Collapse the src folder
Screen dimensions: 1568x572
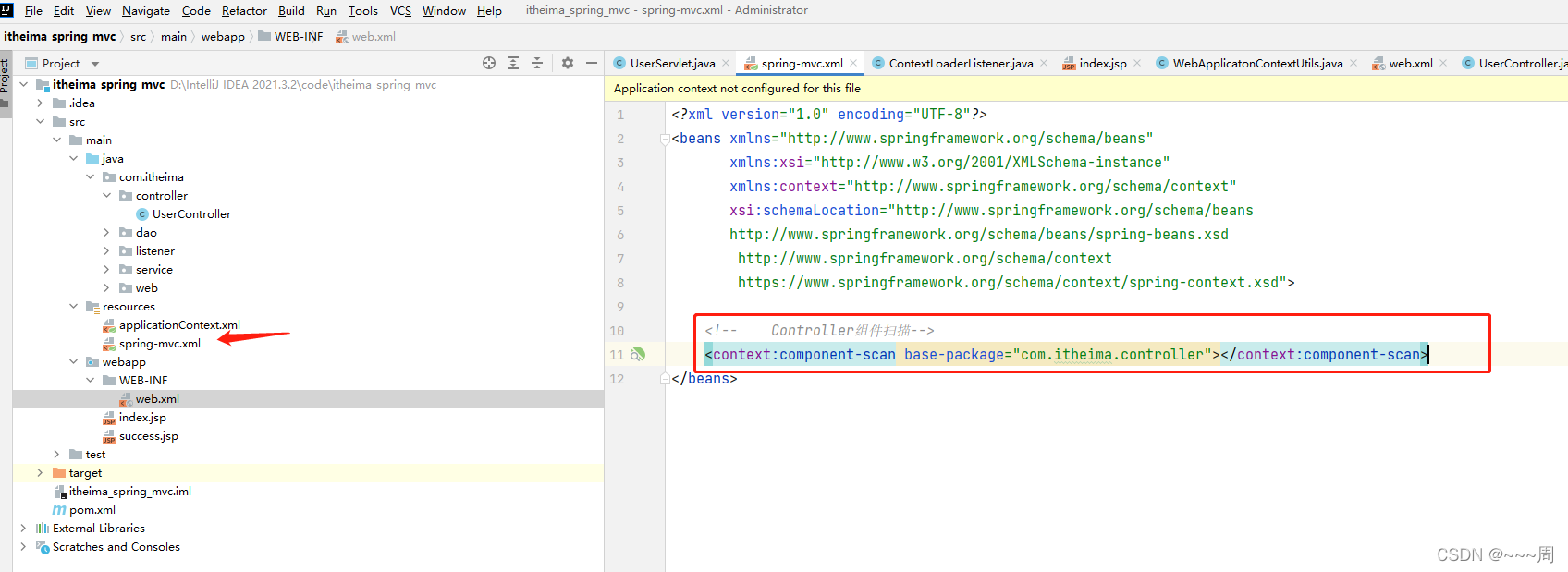click(x=40, y=121)
